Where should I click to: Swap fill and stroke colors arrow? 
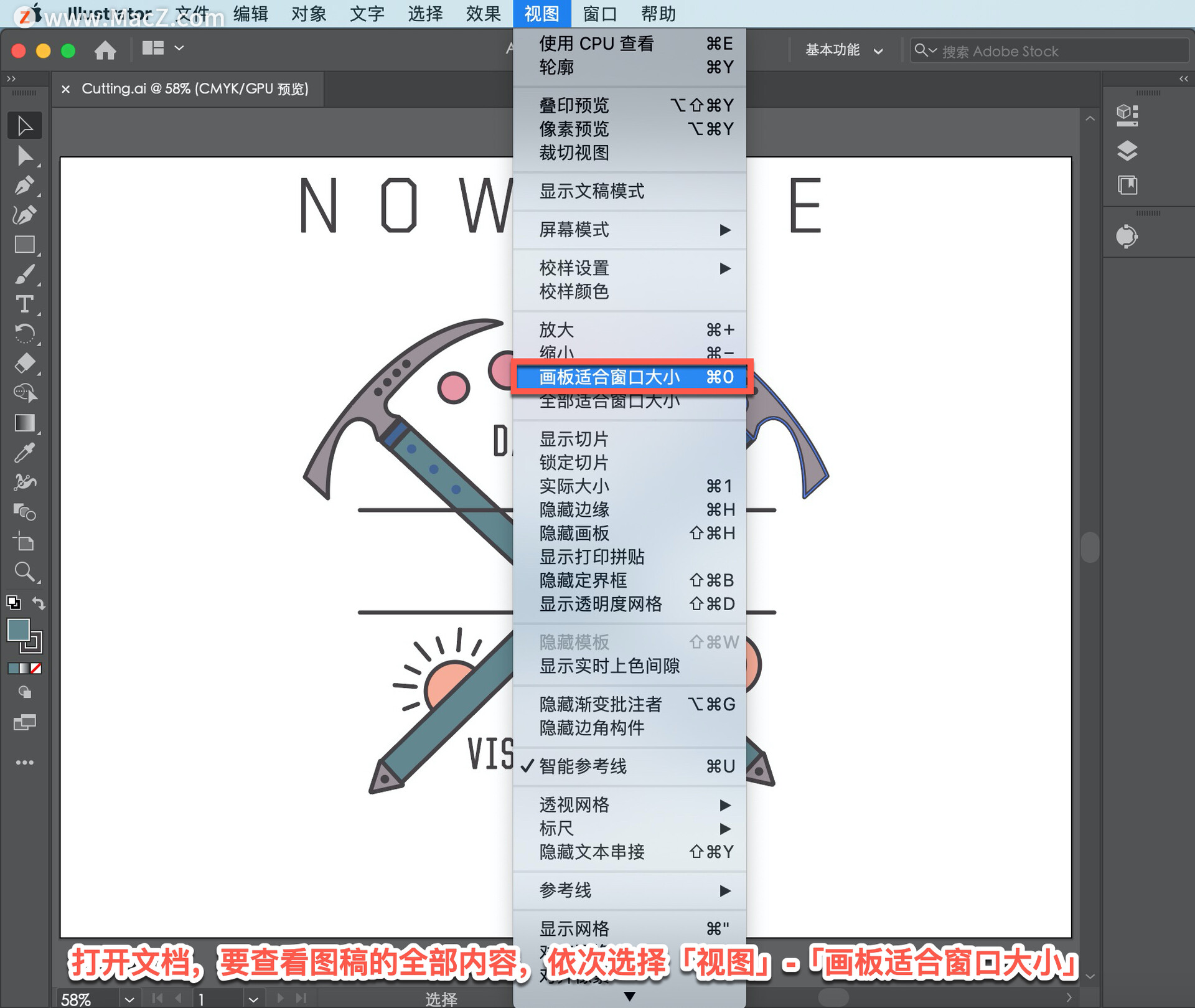click(39, 603)
